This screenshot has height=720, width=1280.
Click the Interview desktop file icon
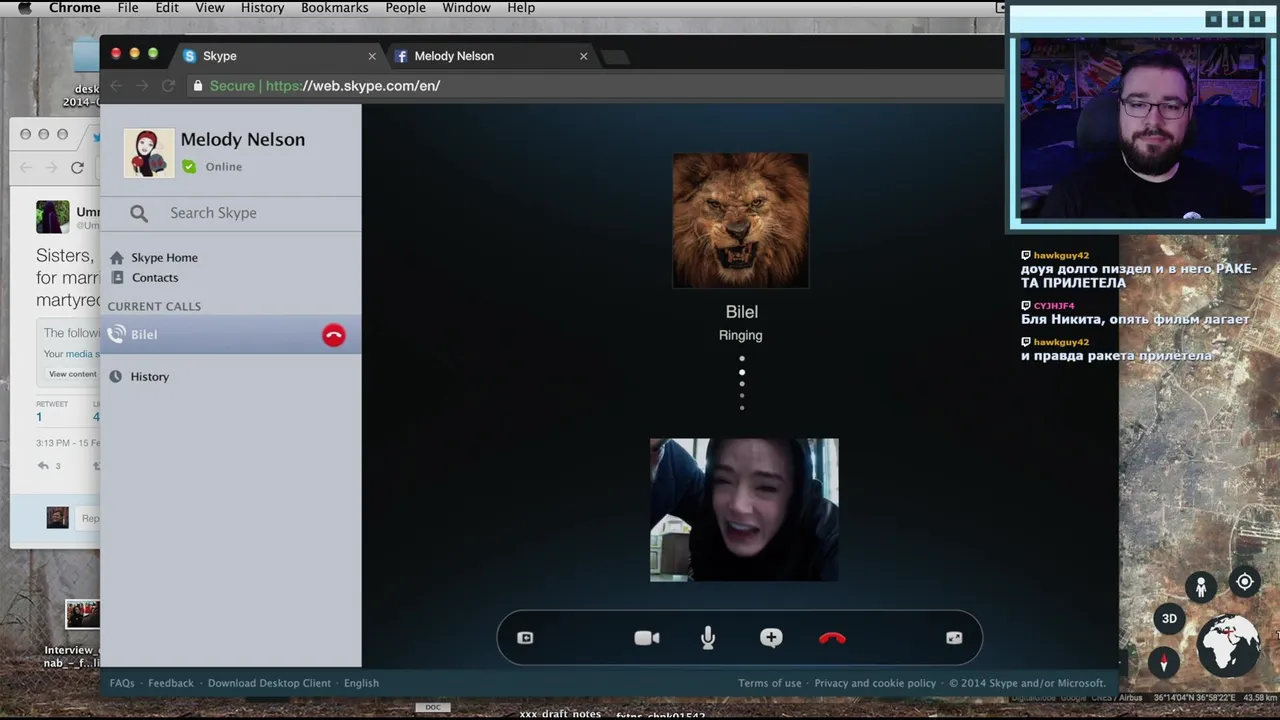tap(82, 614)
